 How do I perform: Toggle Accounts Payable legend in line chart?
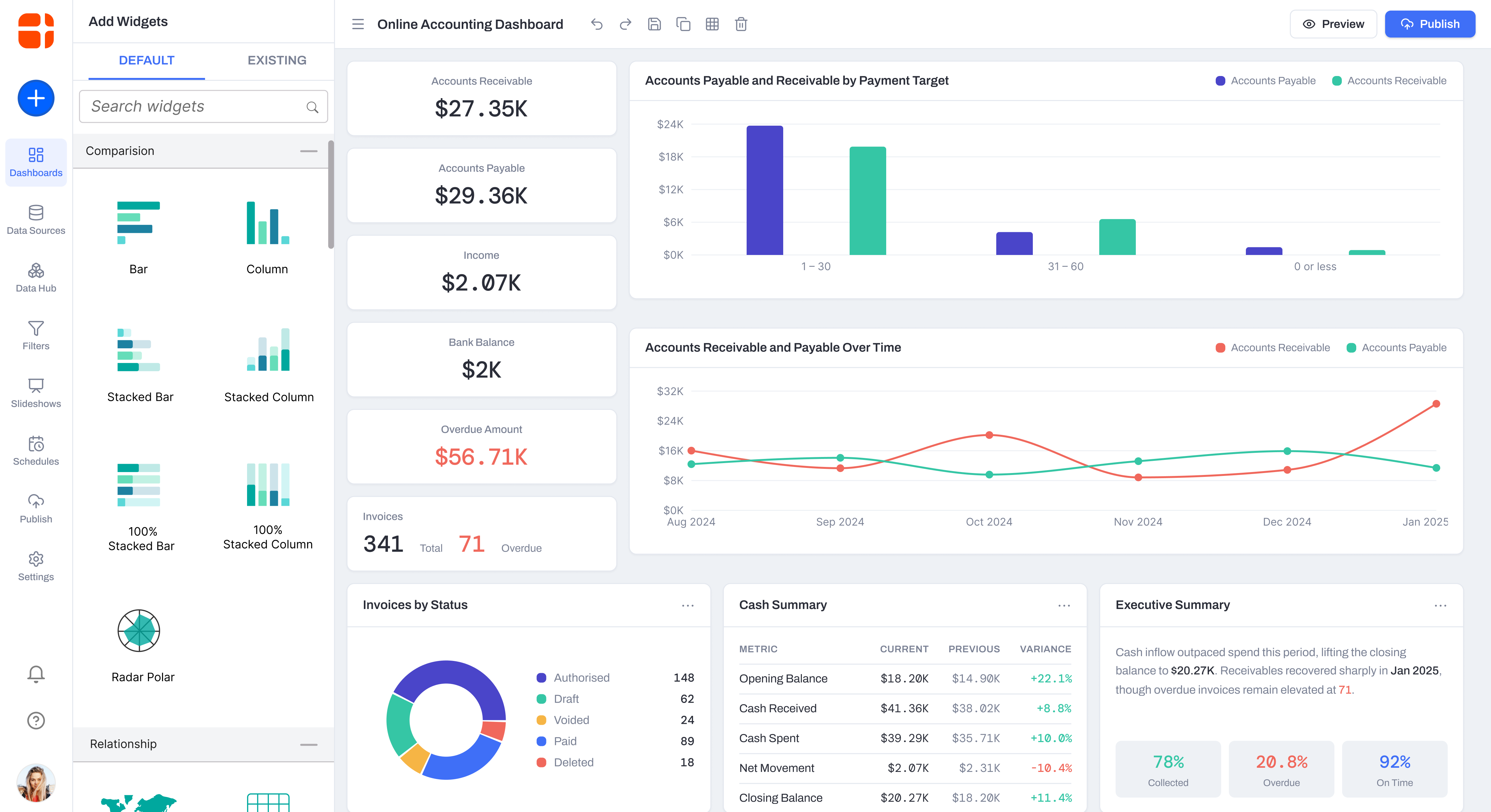[1397, 348]
